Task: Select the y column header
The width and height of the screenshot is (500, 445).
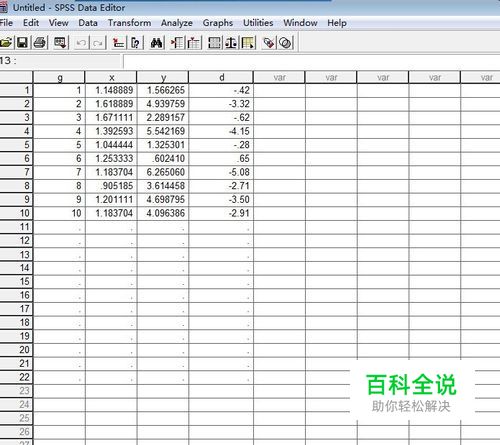Action: [x=163, y=77]
